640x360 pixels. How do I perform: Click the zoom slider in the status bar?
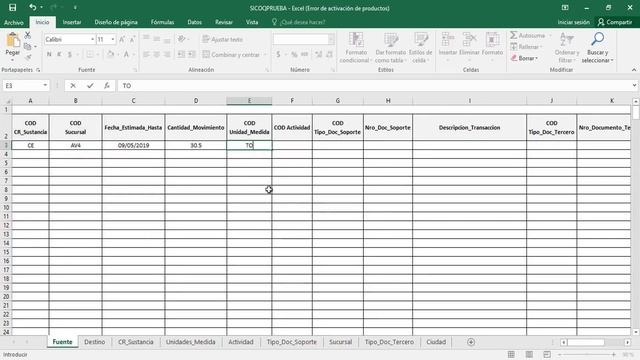coord(586,355)
